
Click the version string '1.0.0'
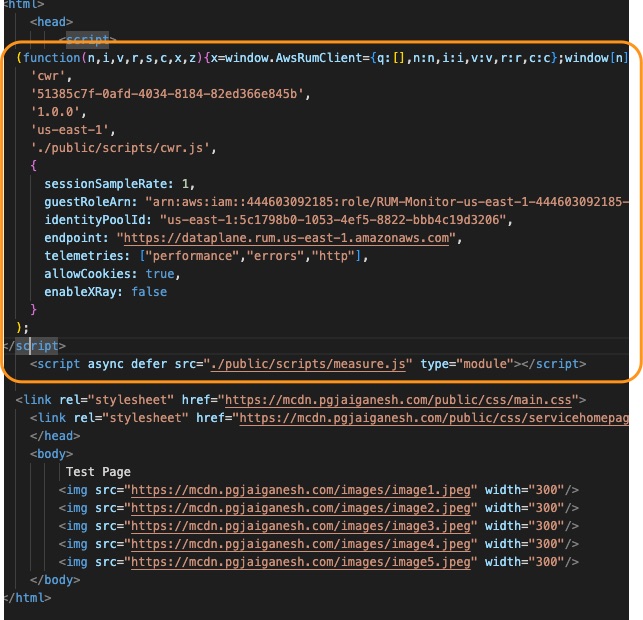pos(55,112)
